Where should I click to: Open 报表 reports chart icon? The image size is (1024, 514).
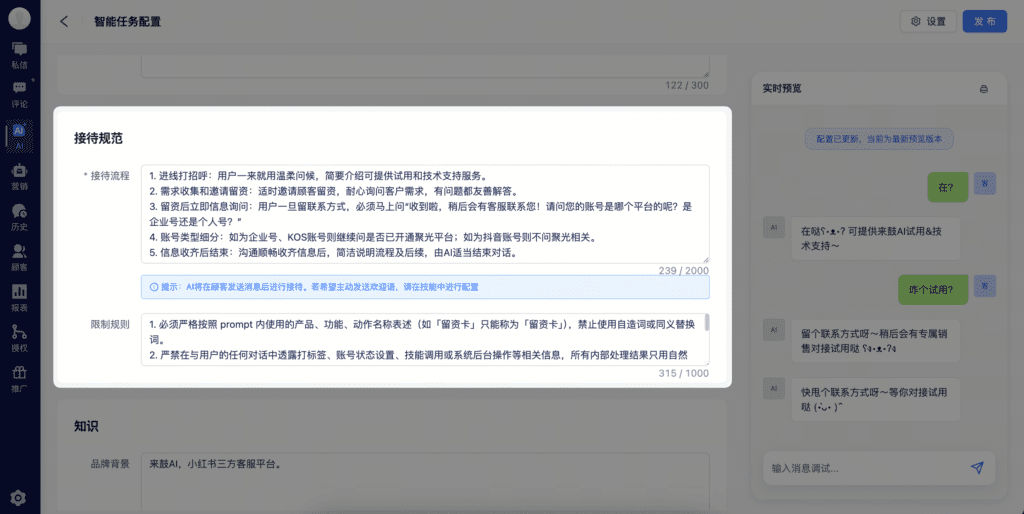coord(19,297)
